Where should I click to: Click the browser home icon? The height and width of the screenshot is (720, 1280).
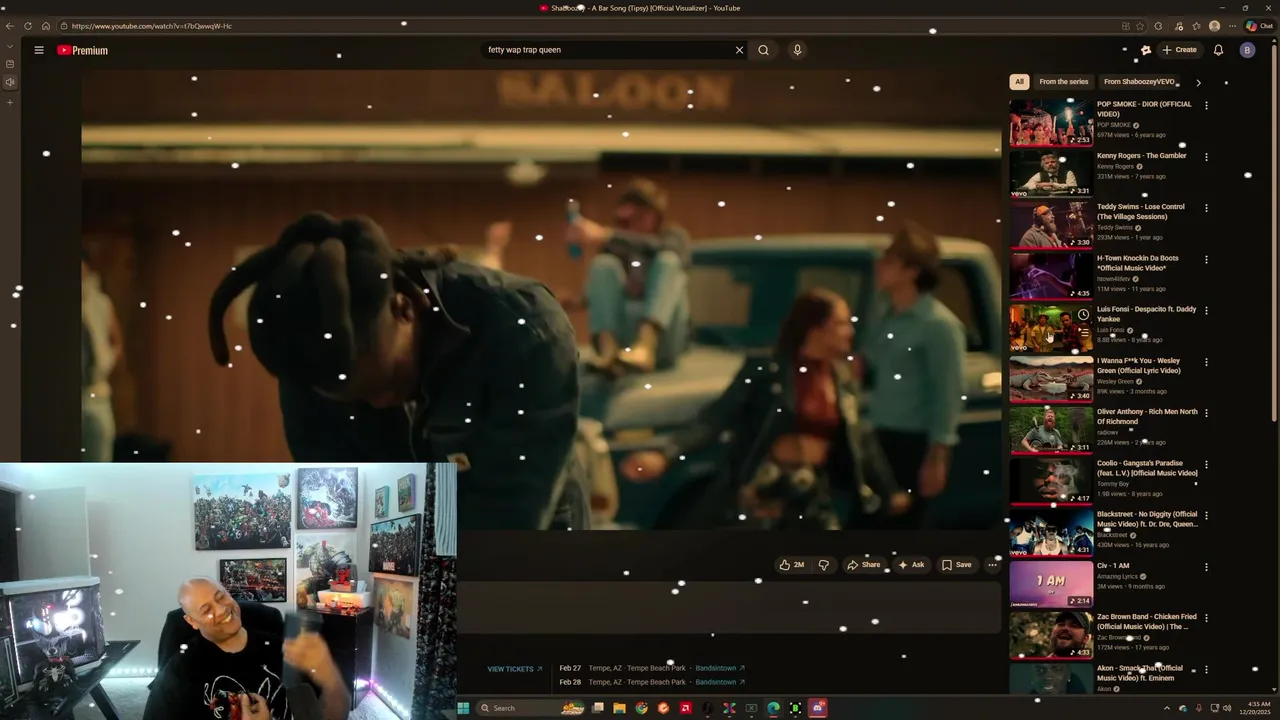45,26
